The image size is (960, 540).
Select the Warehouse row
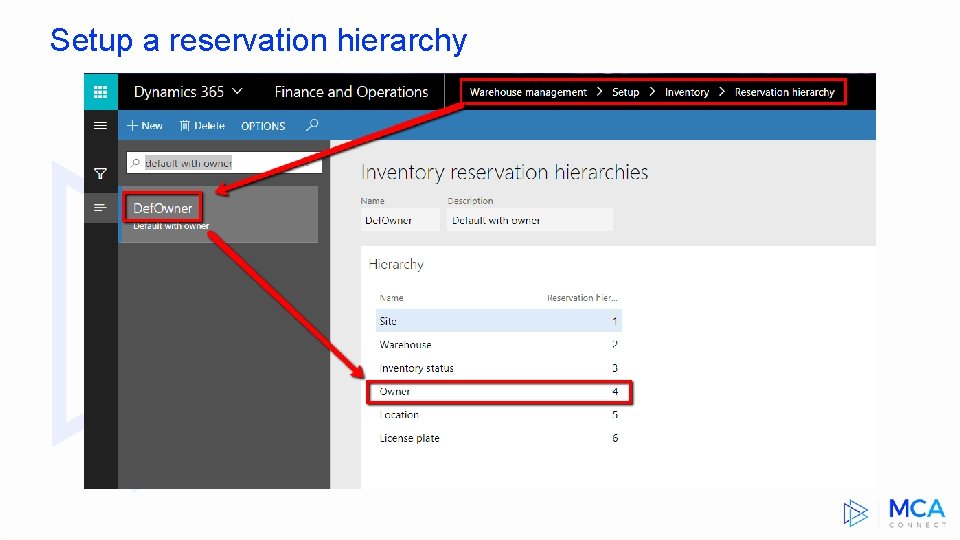point(498,345)
